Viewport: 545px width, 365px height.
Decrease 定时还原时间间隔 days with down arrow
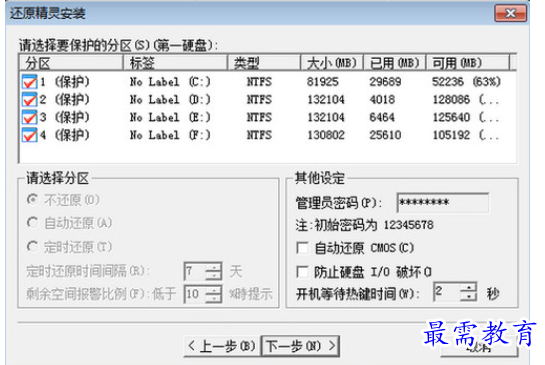213,276
